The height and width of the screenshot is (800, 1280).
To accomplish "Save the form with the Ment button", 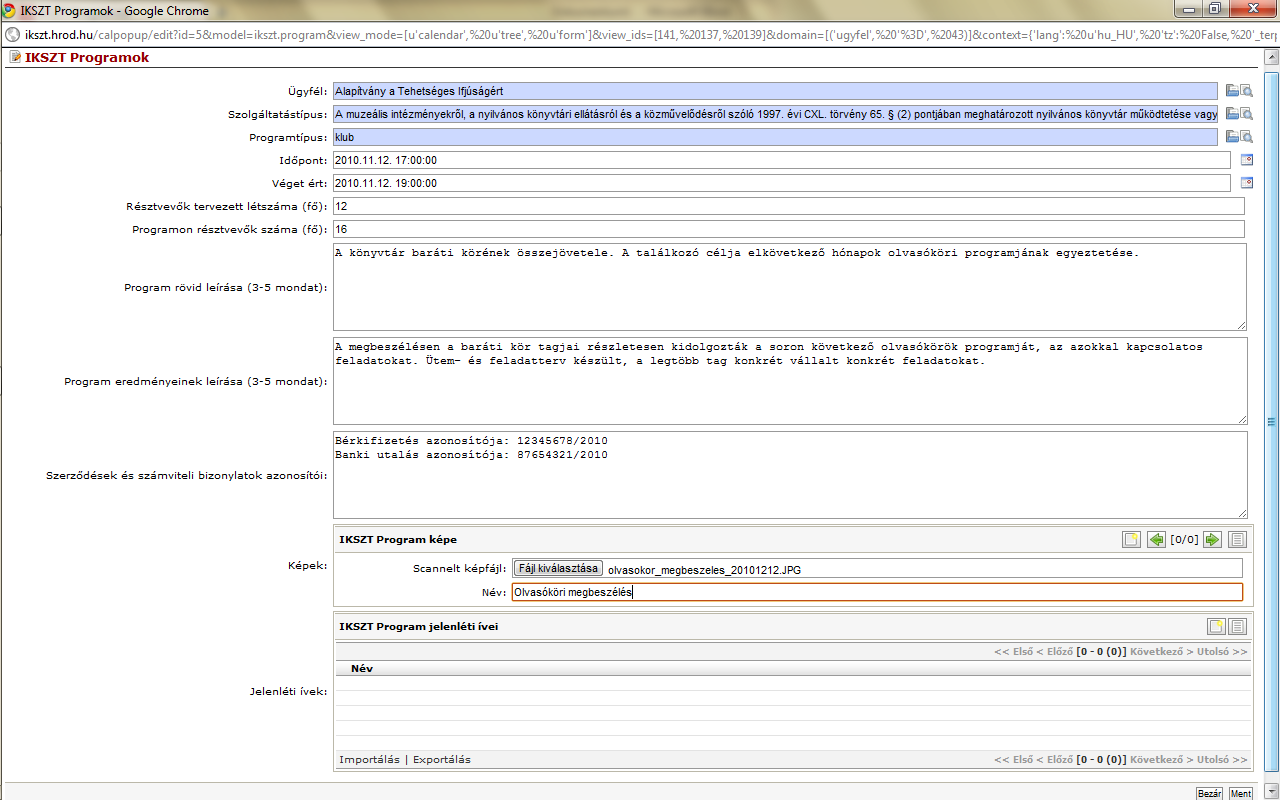I will 1241,793.
